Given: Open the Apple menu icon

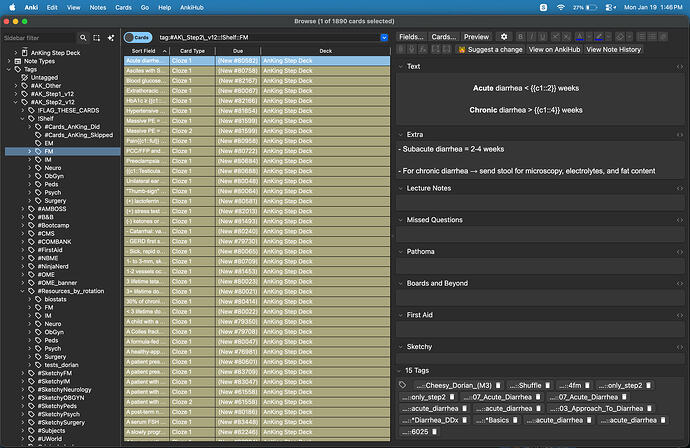Looking at the screenshot, I should click(12, 7).
